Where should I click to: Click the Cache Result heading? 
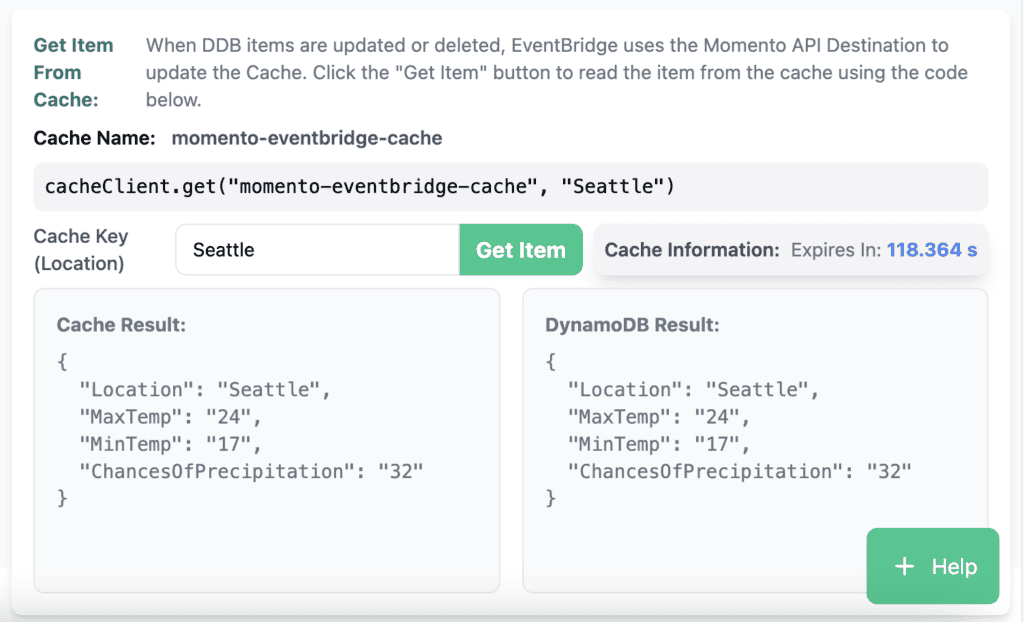click(121, 325)
